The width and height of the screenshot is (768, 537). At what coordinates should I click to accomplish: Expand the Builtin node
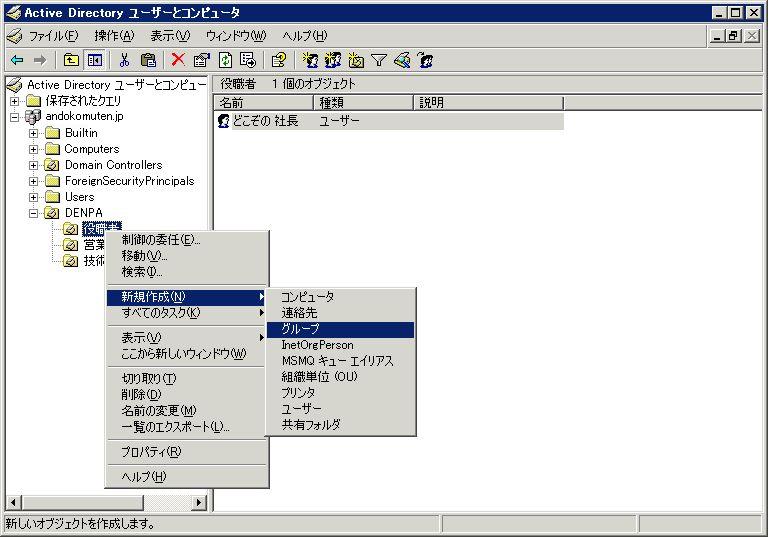[x=33, y=133]
